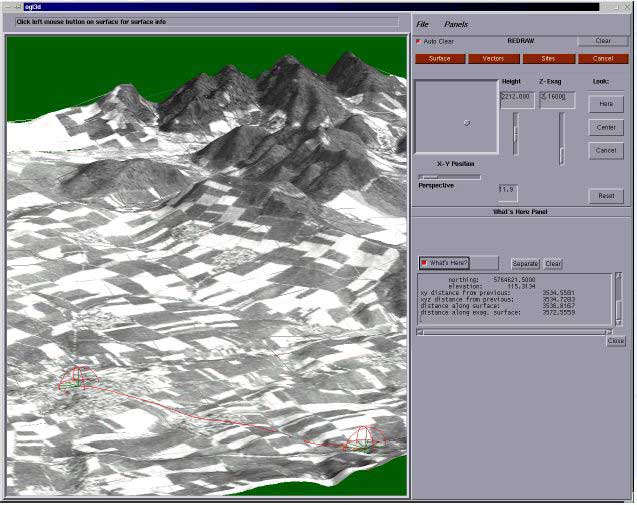The width and height of the screenshot is (637, 505).
Task: Click 'xy distance from previous:' text line
Action: click(x=498, y=293)
